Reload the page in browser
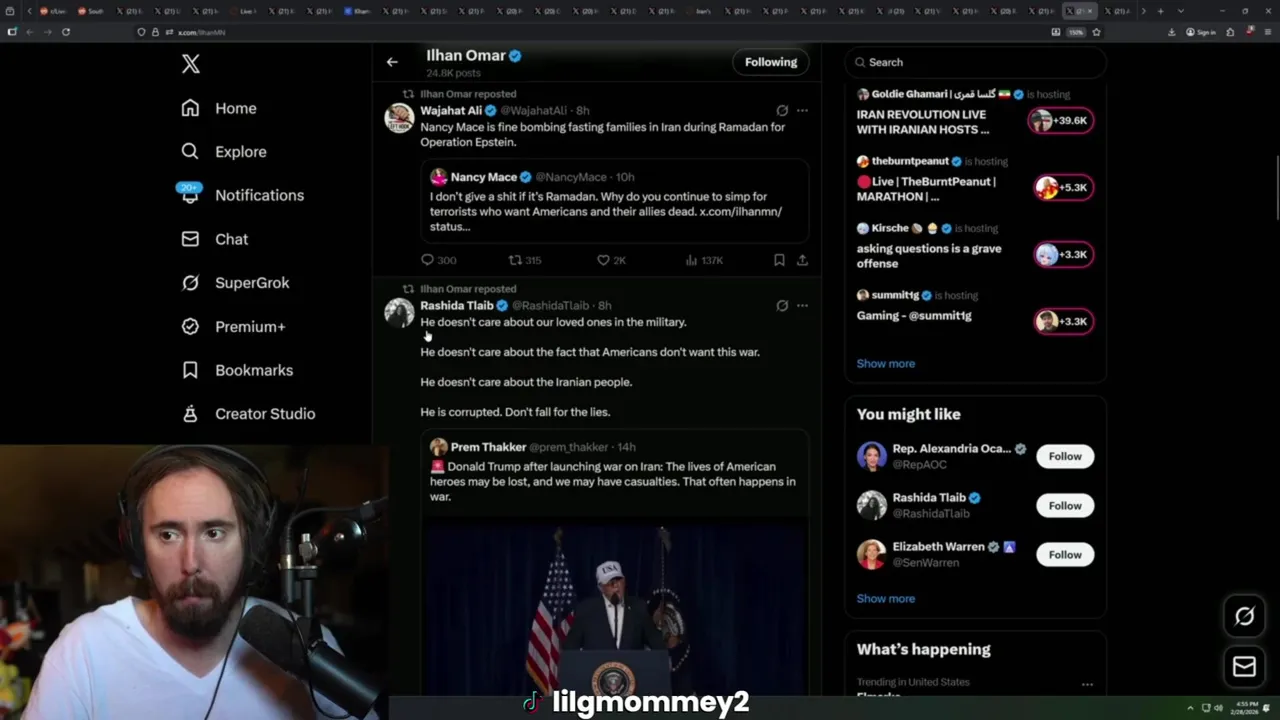 66,32
